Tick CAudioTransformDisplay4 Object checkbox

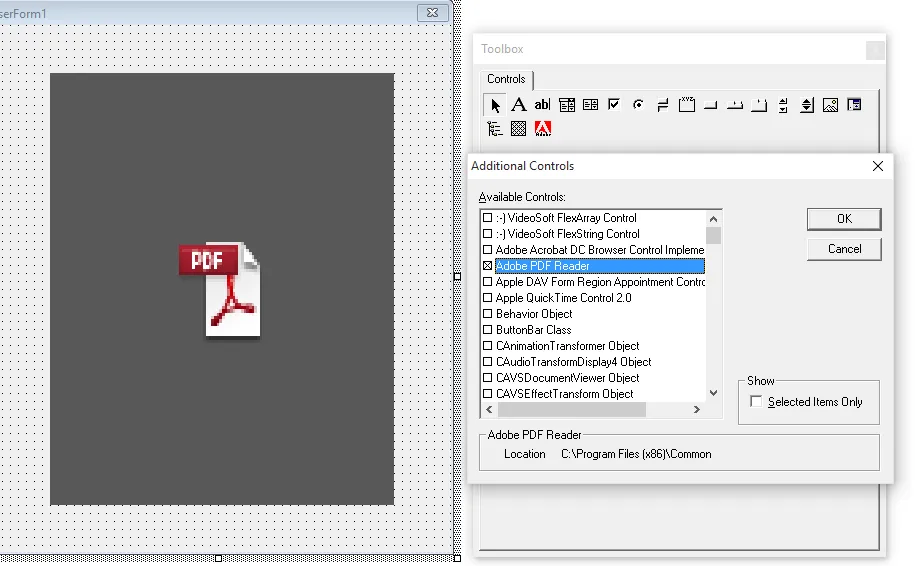tap(488, 362)
